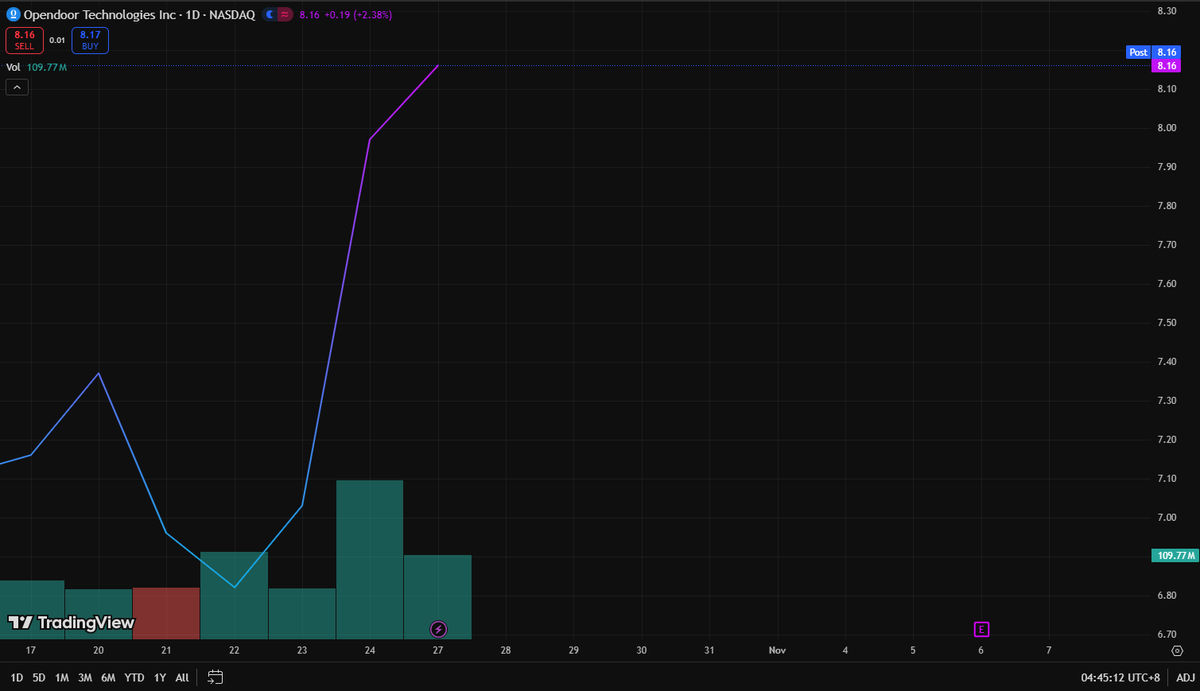Click the lightning bolt marker on the chart
Screen dimensions: 1200x691
pyautogui.click(x=437, y=629)
